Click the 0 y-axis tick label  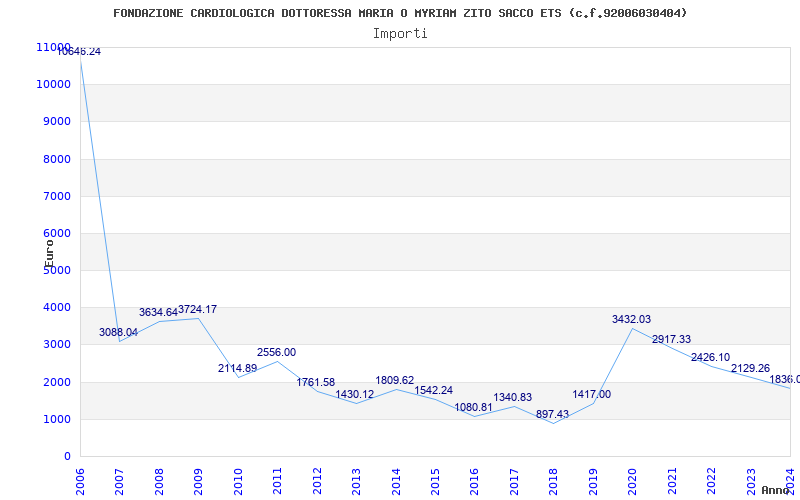point(67,457)
